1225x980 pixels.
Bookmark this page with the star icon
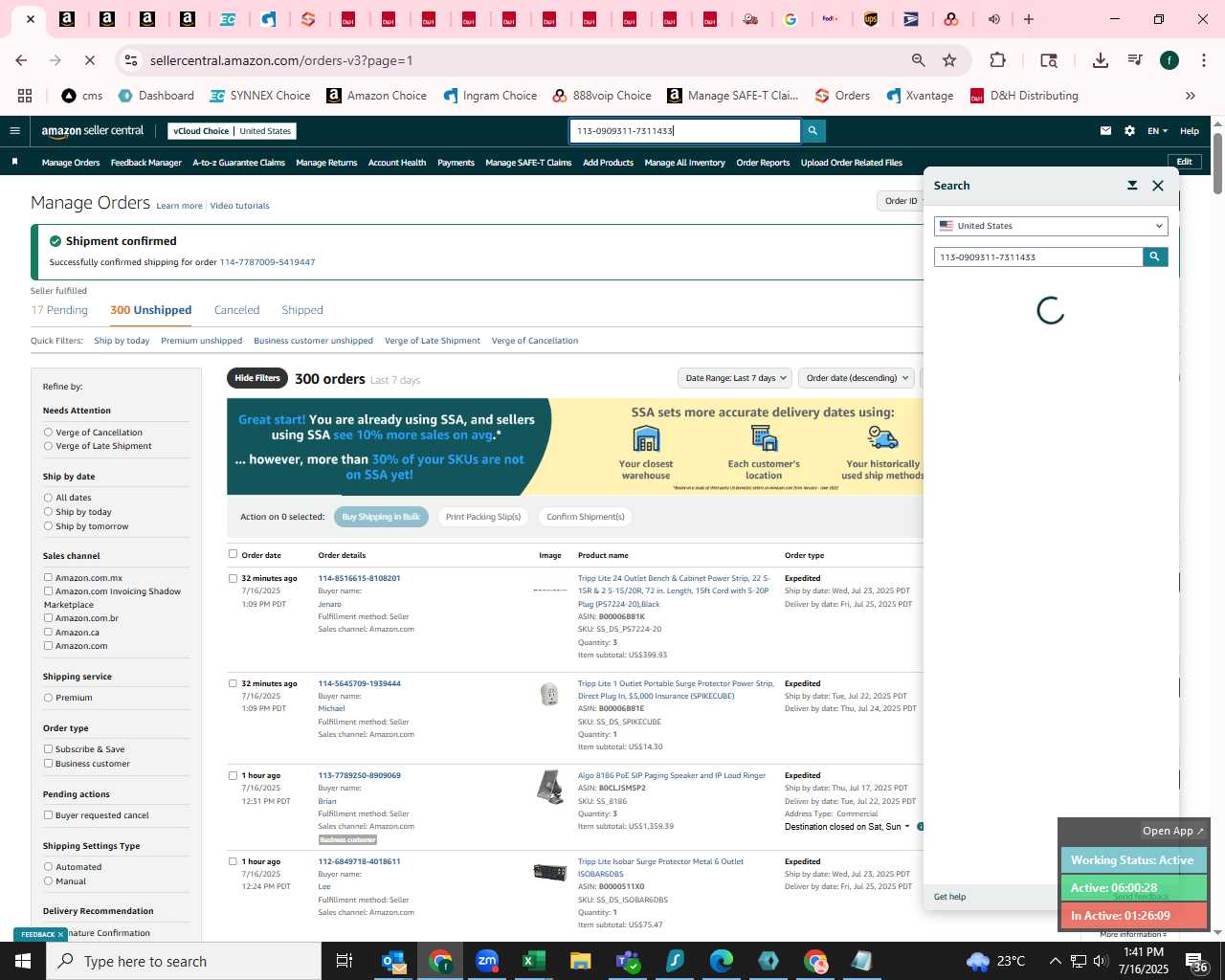coord(949,60)
